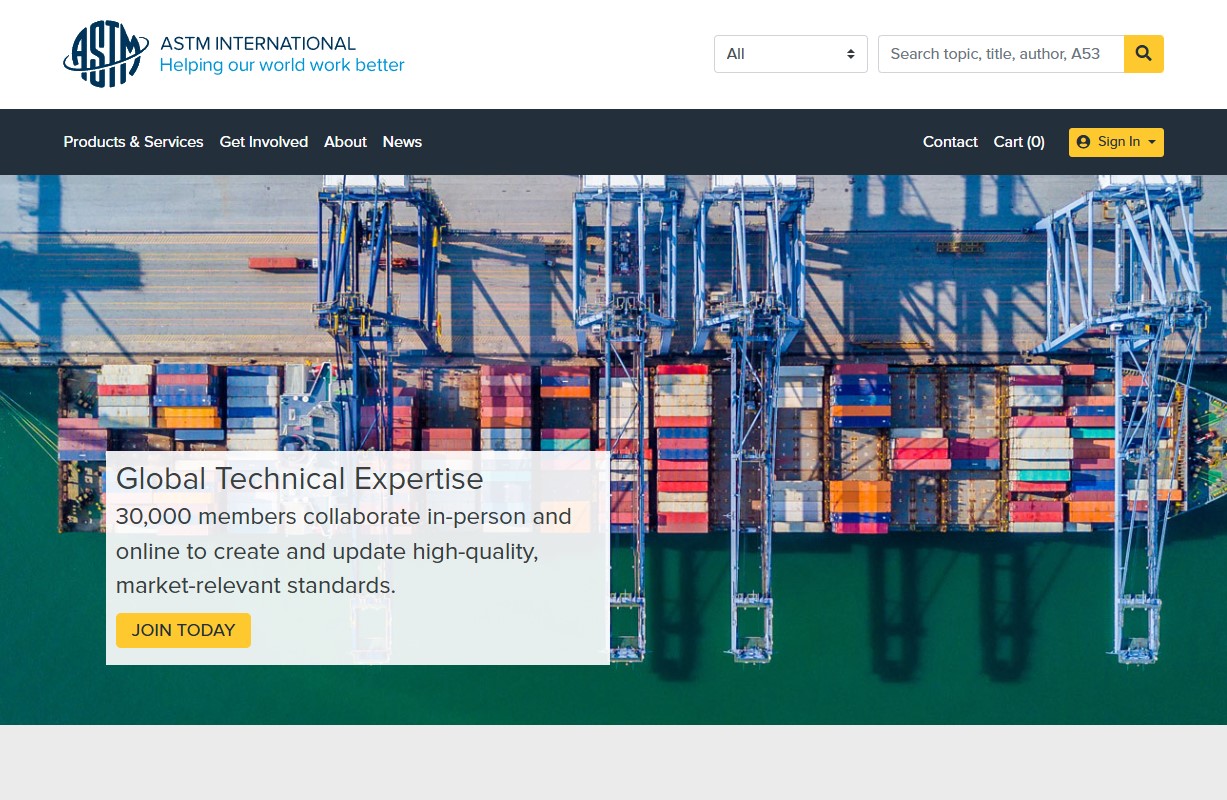Click the ASTM globe logo
The image size is (1227, 800).
point(106,54)
